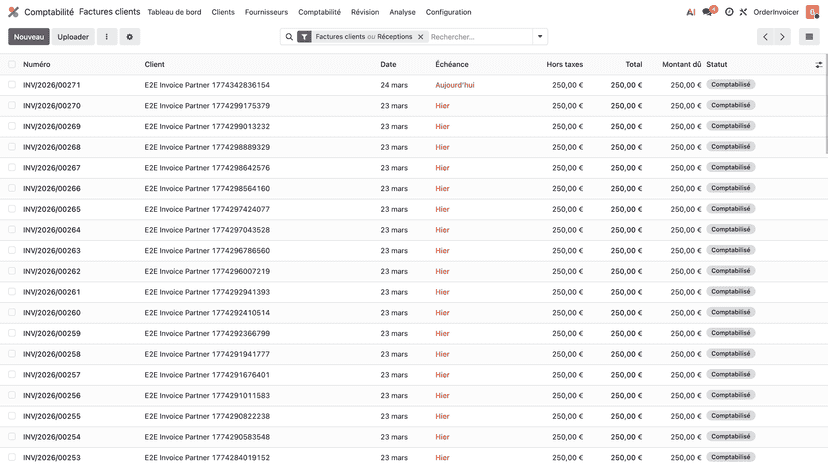Switch to list view icon
This screenshot has width=828, height=466.
(809, 36)
